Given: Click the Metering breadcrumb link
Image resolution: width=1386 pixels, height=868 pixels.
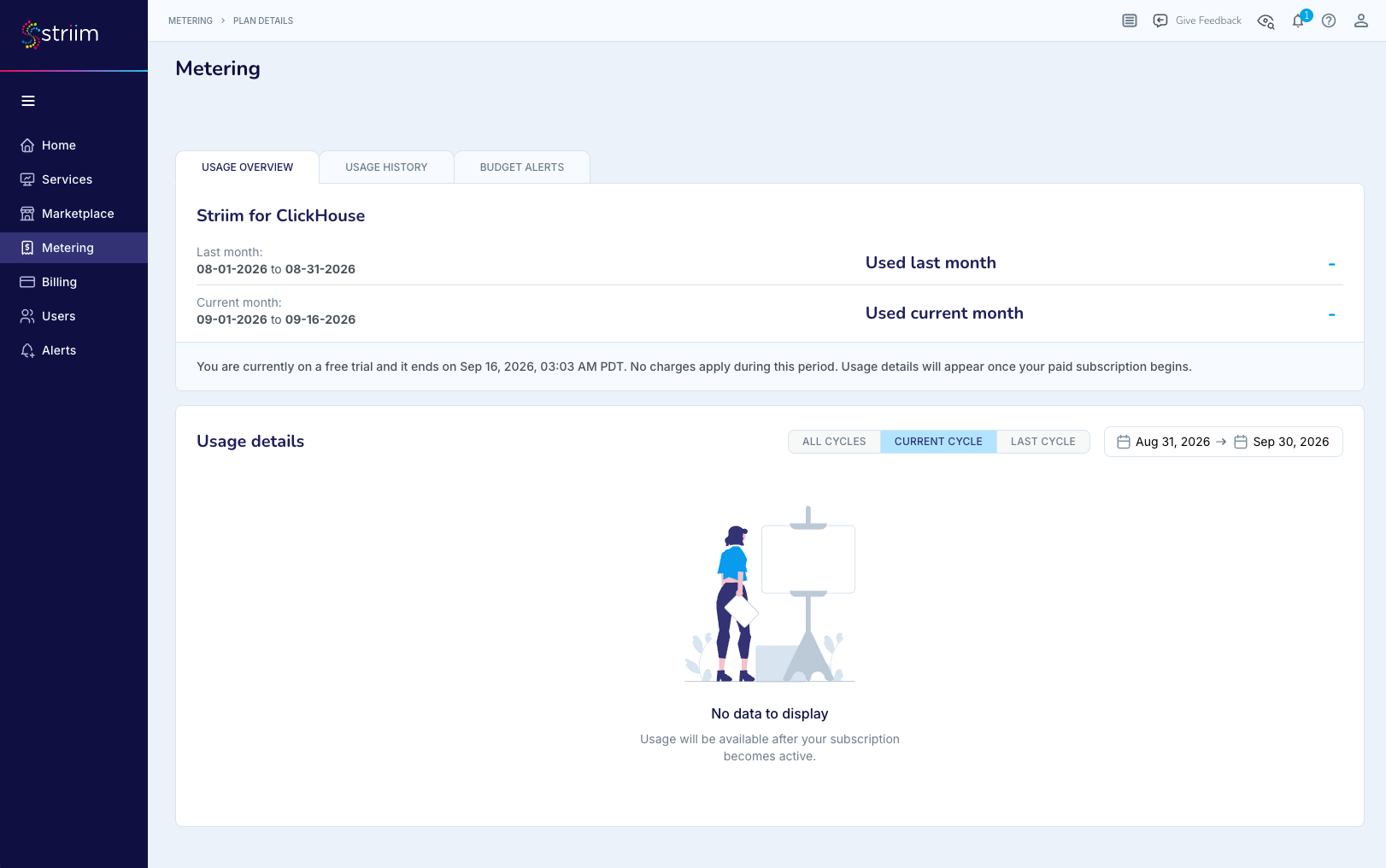Looking at the screenshot, I should 191,21.
